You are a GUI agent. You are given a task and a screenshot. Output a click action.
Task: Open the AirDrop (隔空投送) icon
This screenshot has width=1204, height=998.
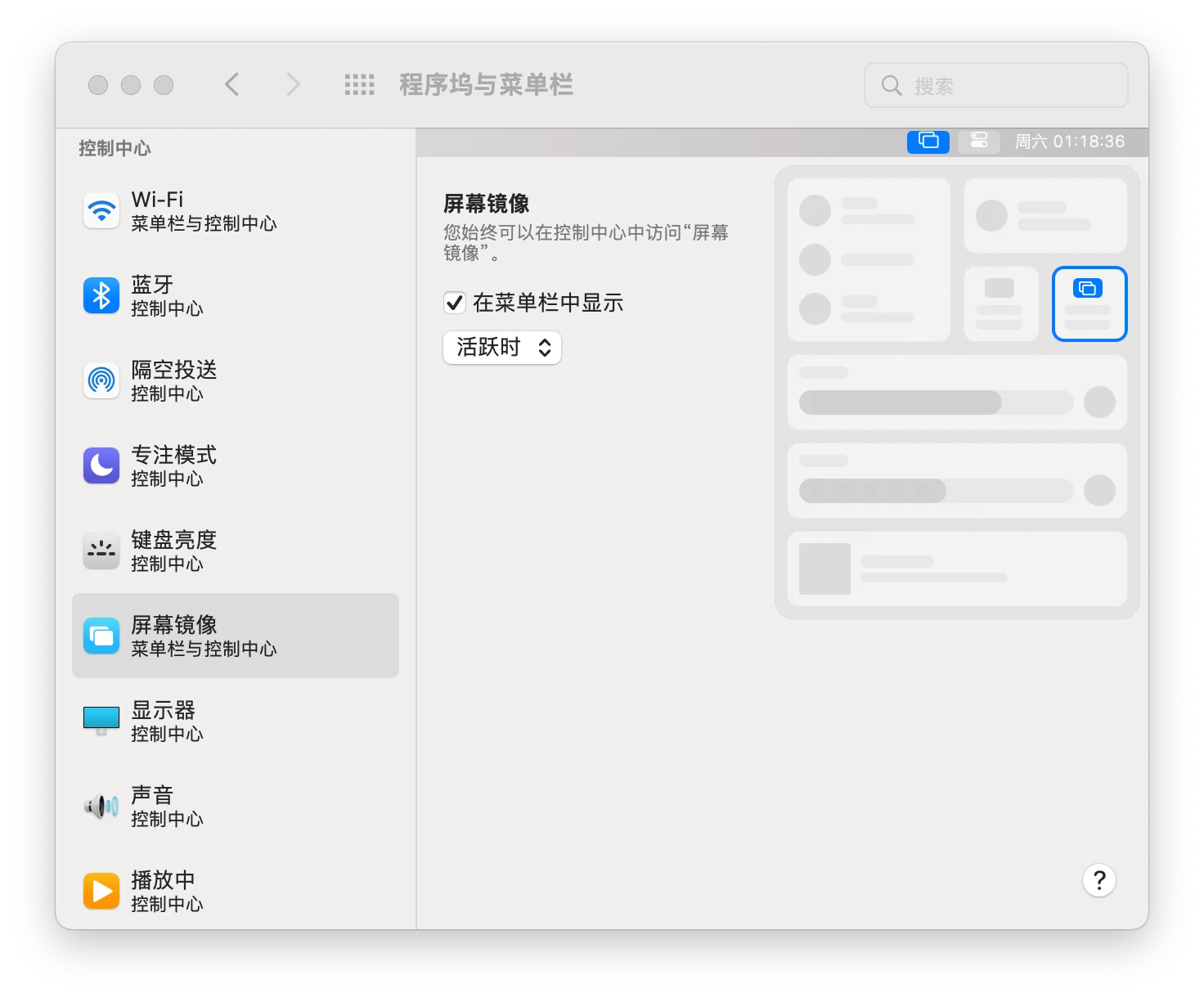101,381
